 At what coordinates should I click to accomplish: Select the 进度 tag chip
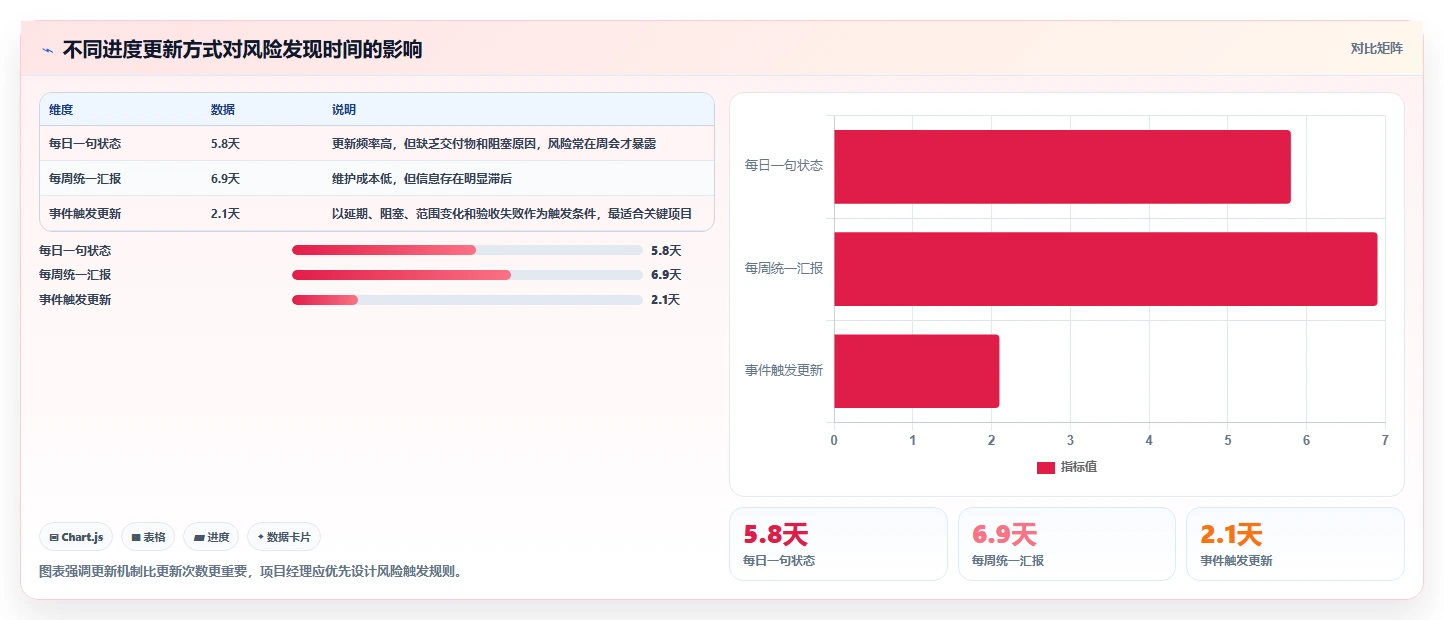click(x=211, y=537)
